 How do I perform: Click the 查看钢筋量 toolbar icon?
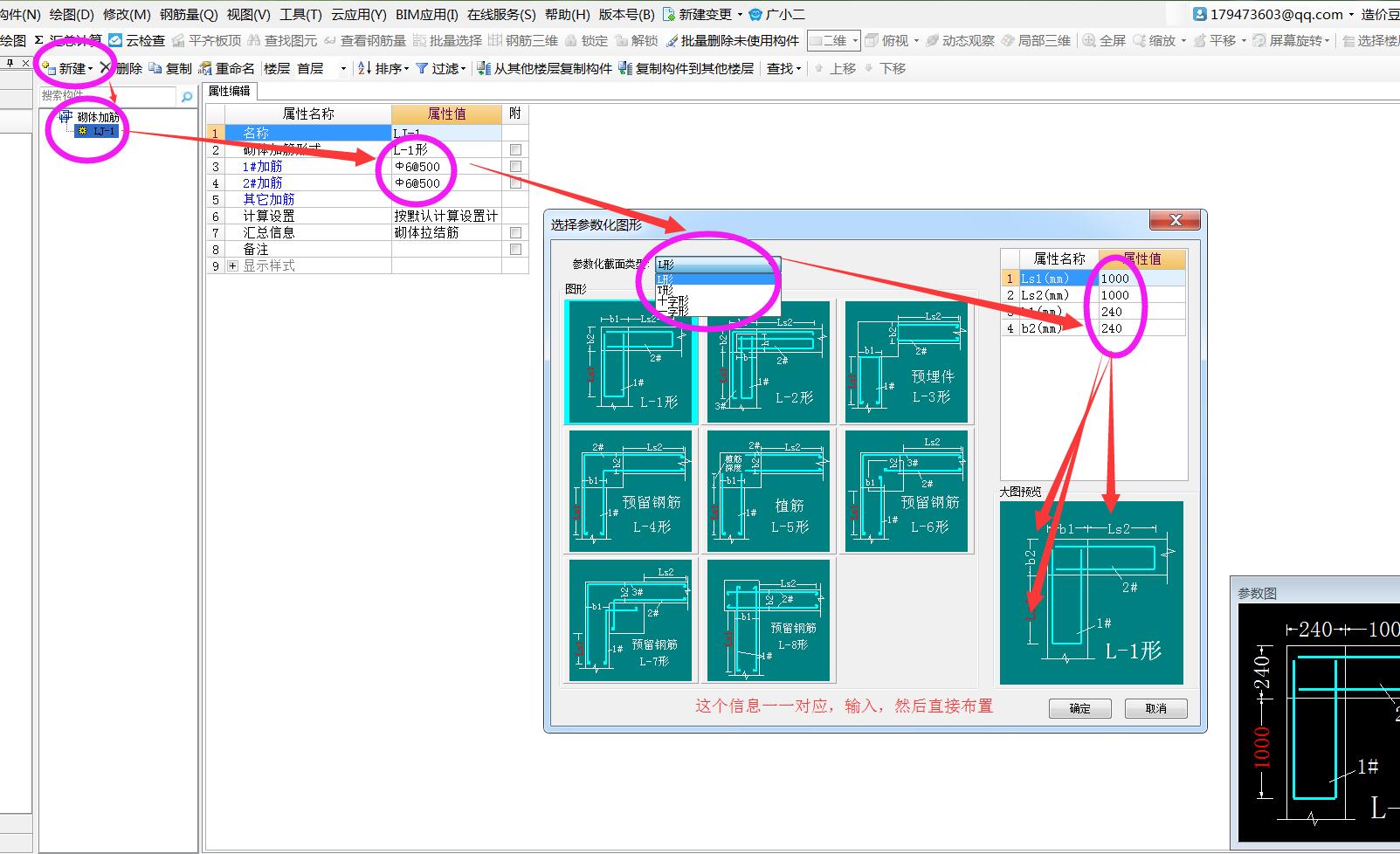click(x=330, y=40)
